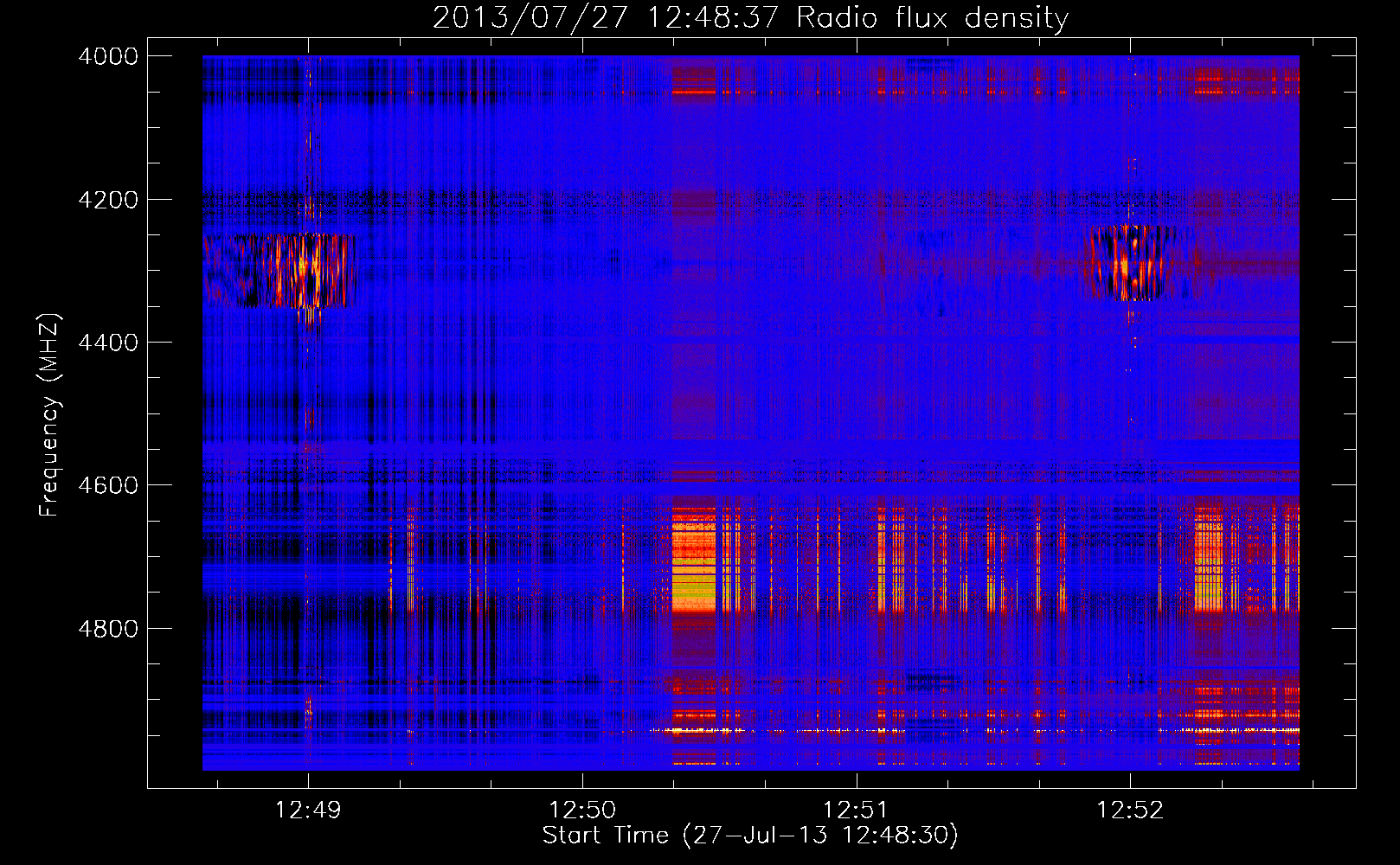The height and width of the screenshot is (865, 1400).
Task: Click the 12:50 time axis label
Action: point(582,811)
